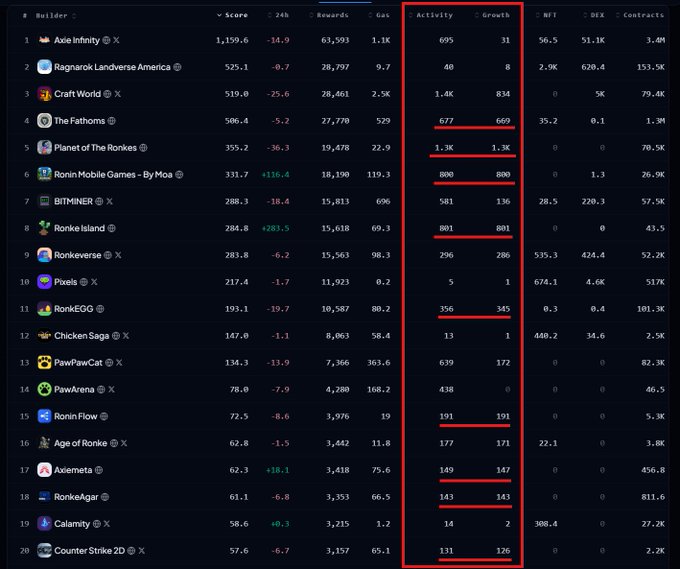Open Planet of The Ronkes page
The width and height of the screenshot is (680, 569).
coord(95,148)
